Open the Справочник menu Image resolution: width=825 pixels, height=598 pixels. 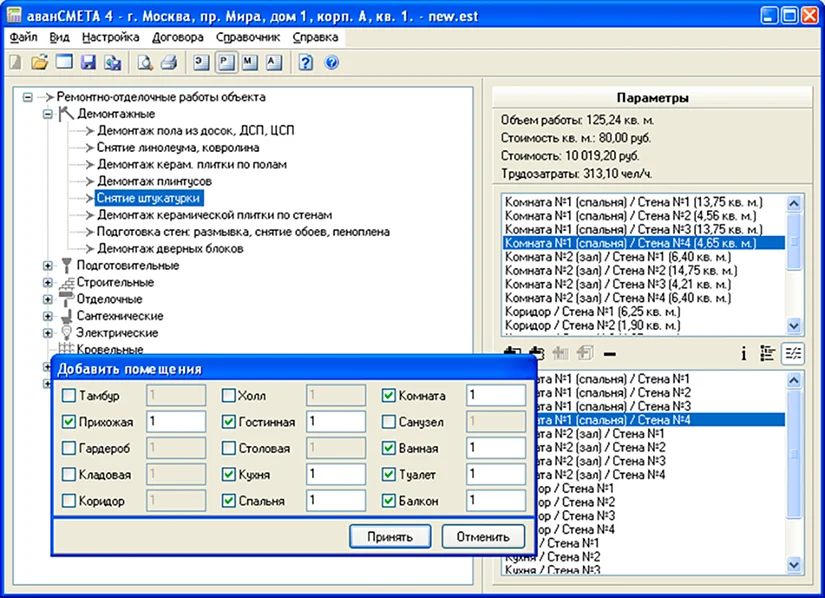(248, 37)
